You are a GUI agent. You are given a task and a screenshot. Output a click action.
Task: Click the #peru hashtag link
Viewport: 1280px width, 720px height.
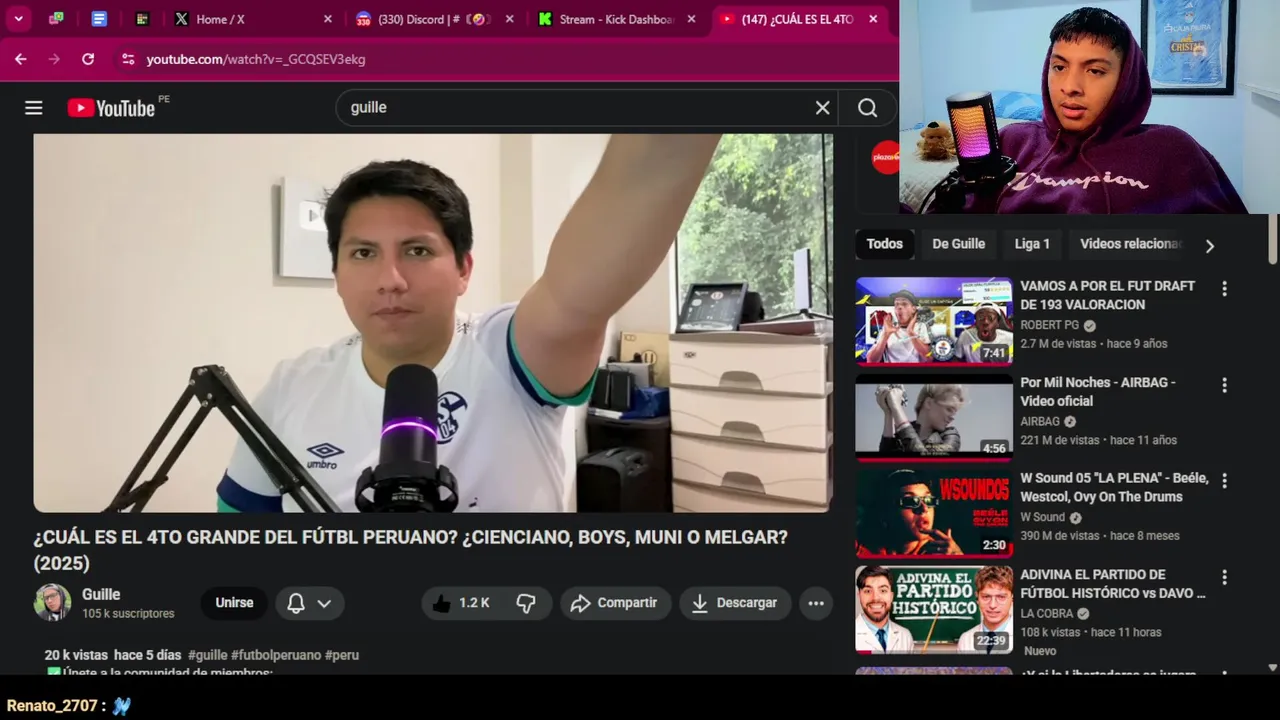click(341, 655)
